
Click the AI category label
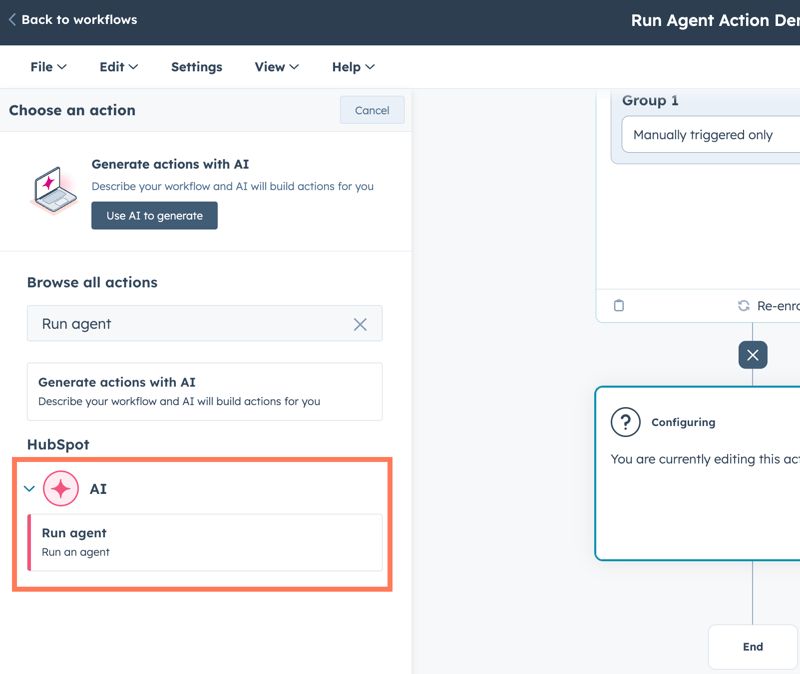click(98, 489)
